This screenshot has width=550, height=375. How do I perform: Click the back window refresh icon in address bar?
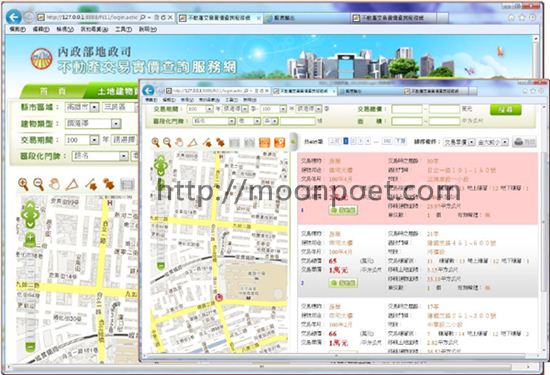163,17
